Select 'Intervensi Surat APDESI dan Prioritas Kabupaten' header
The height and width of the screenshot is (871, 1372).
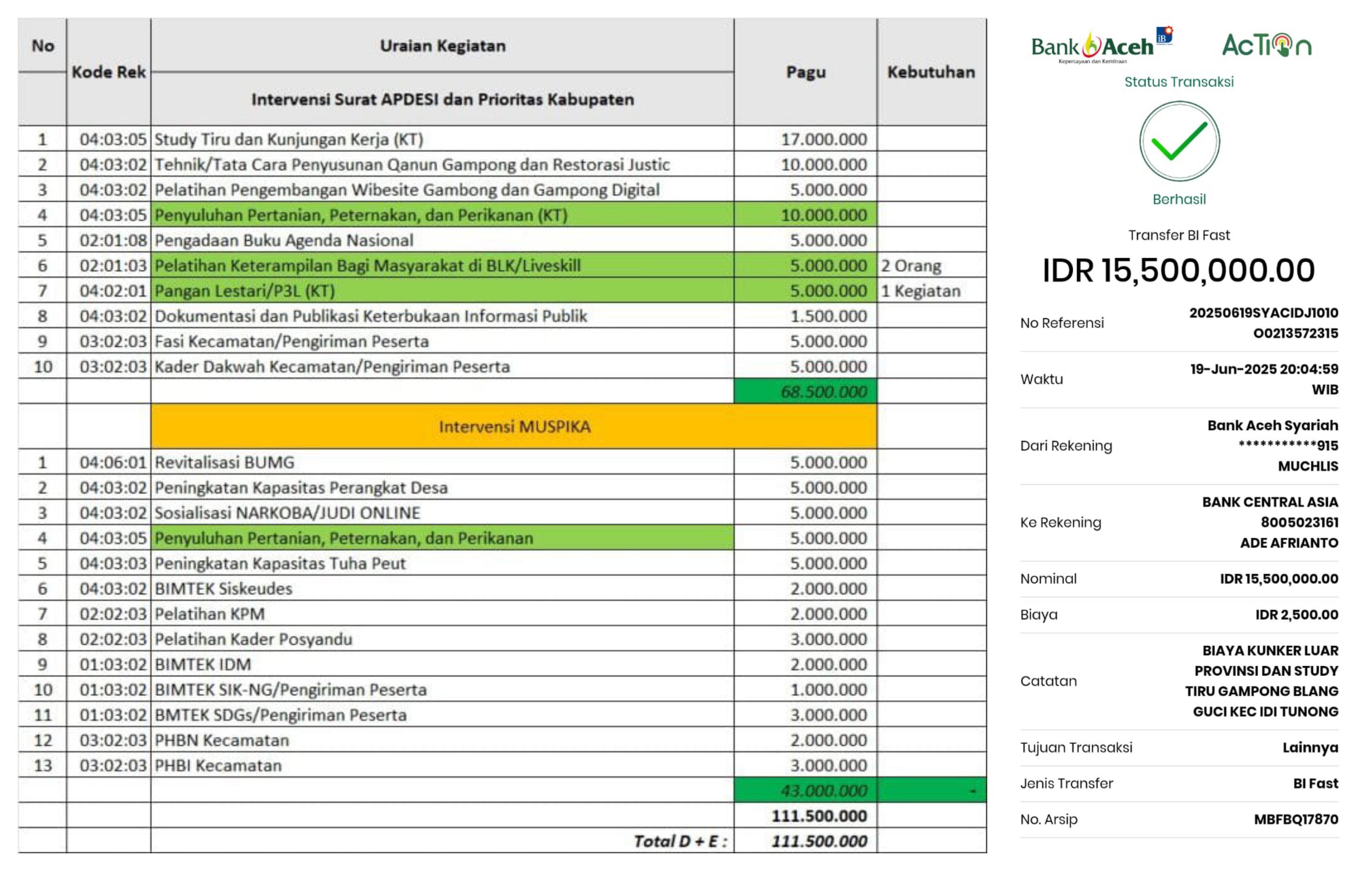pos(442,99)
